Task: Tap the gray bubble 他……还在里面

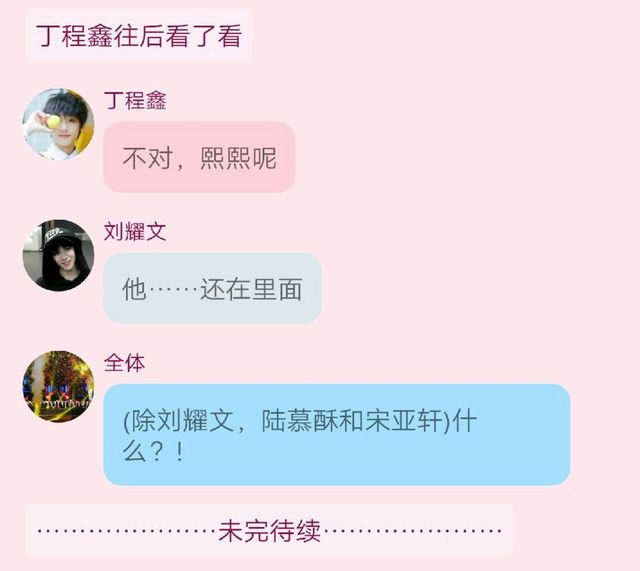Action: coord(212,288)
